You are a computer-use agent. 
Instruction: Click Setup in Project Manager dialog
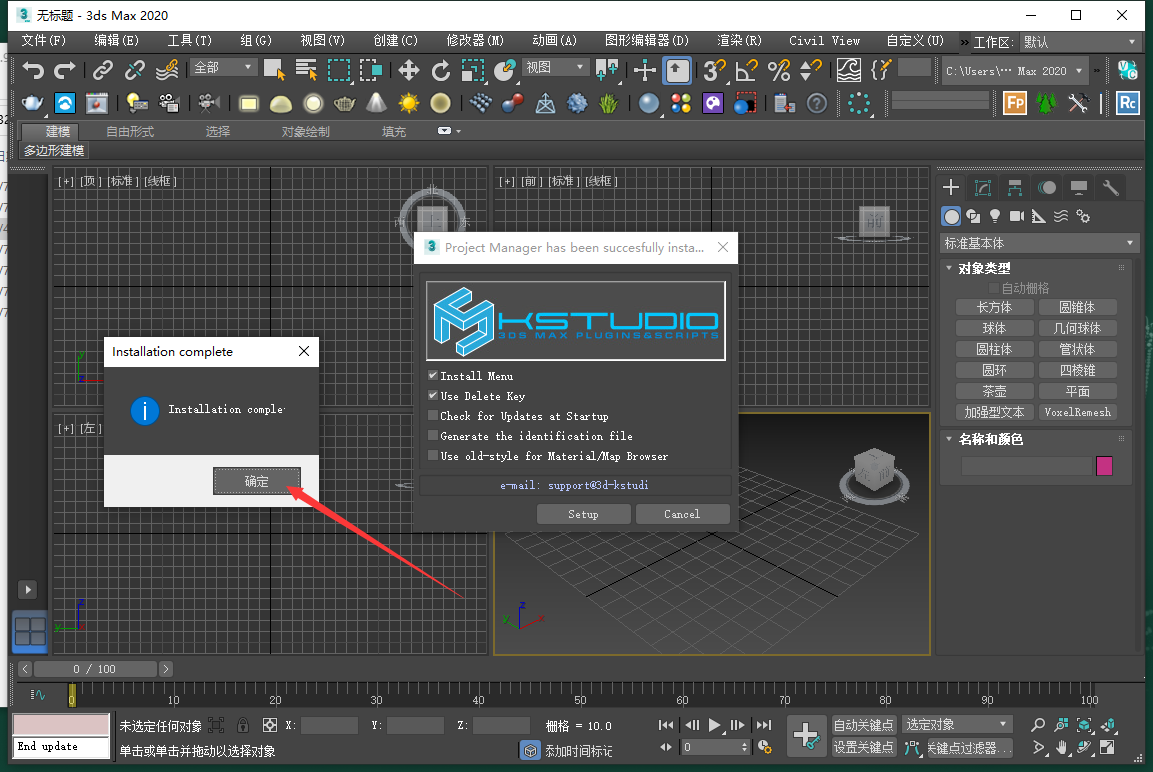[x=583, y=514]
